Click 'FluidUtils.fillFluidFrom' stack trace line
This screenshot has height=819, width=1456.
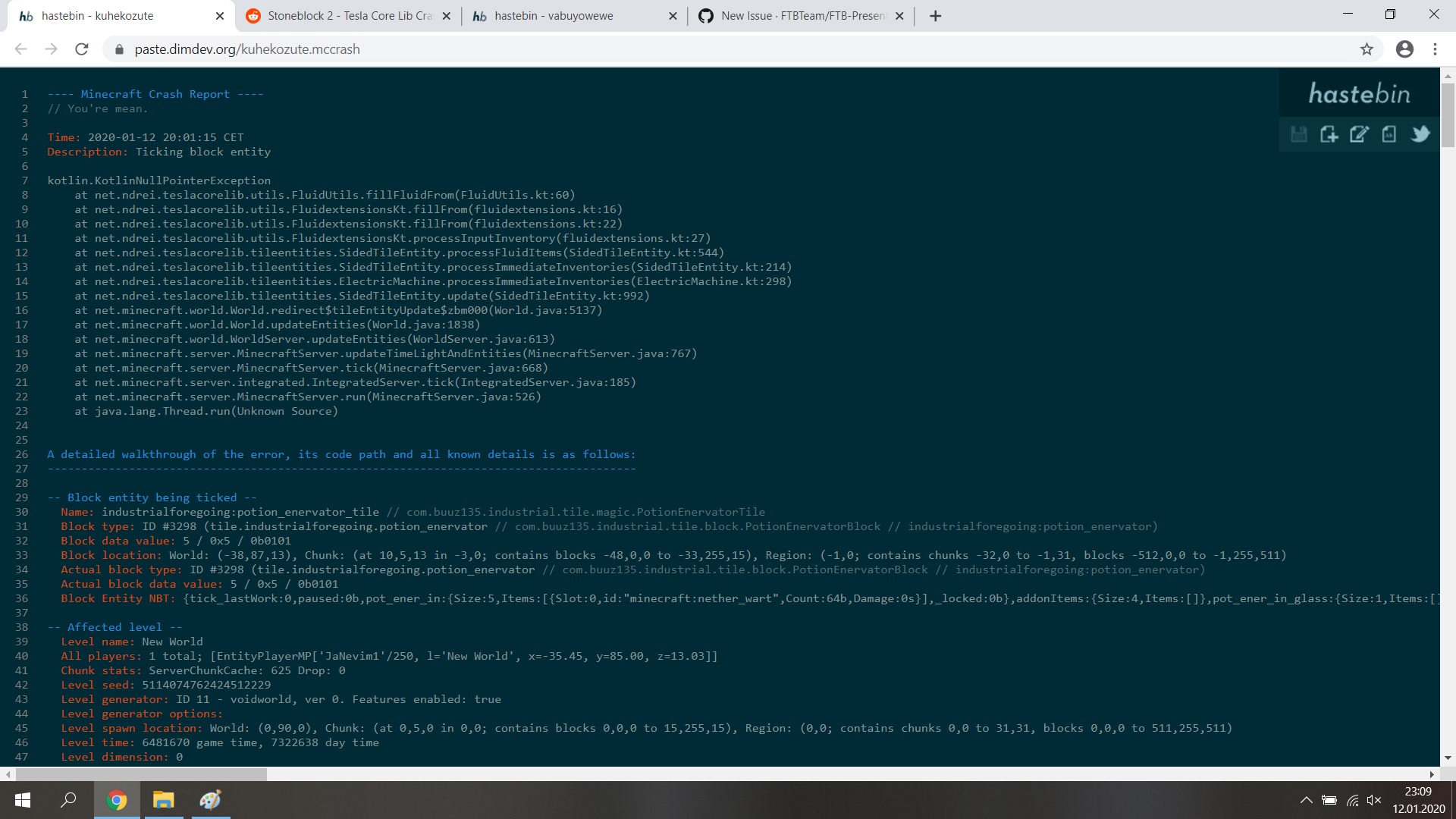pos(325,195)
